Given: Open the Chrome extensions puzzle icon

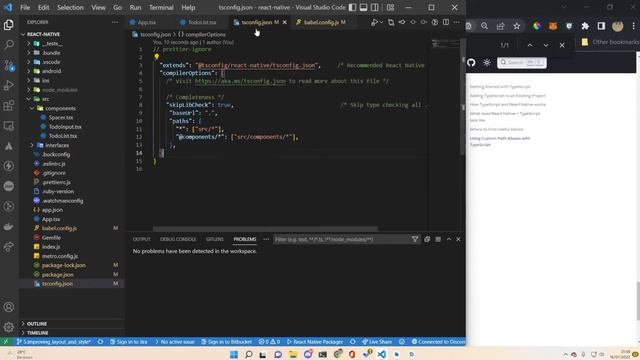Looking at the screenshot, I should click(585, 26).
